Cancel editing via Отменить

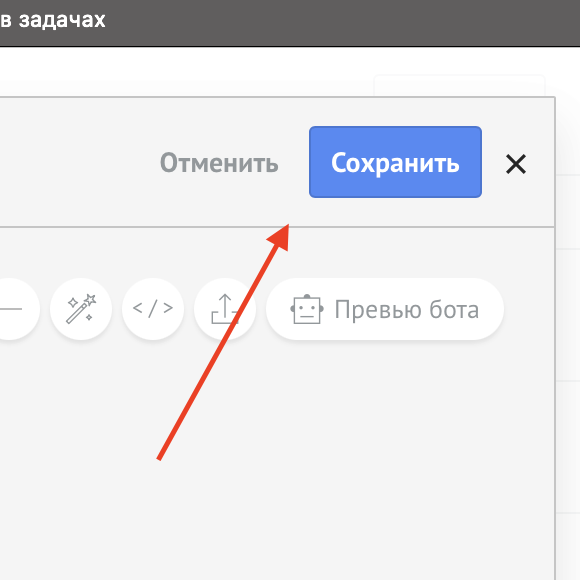pos(219,163)
